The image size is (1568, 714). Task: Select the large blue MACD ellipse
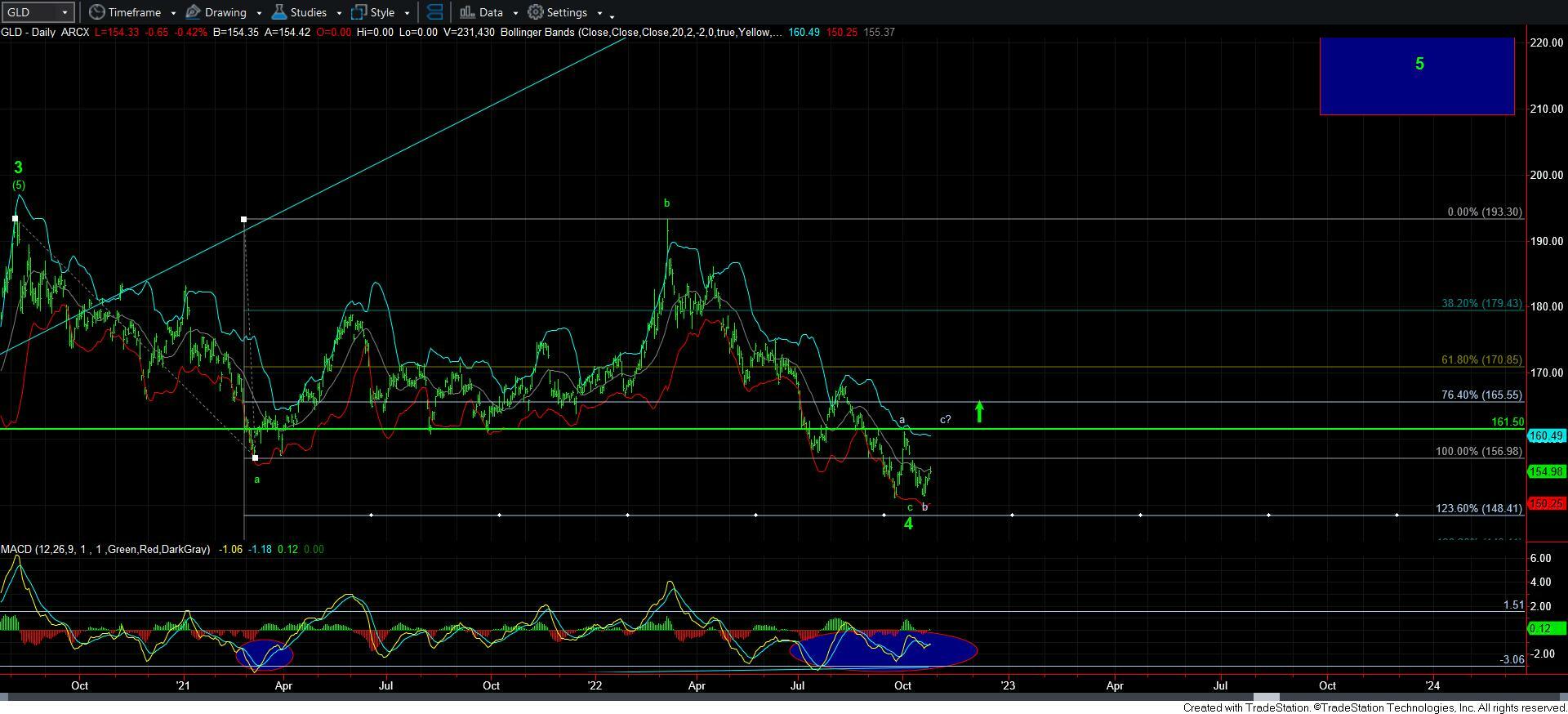coord(884,650)
